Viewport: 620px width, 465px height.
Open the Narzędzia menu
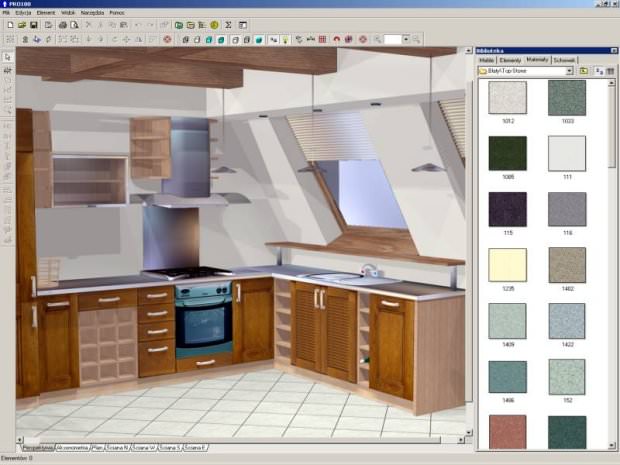click(92, 13)
